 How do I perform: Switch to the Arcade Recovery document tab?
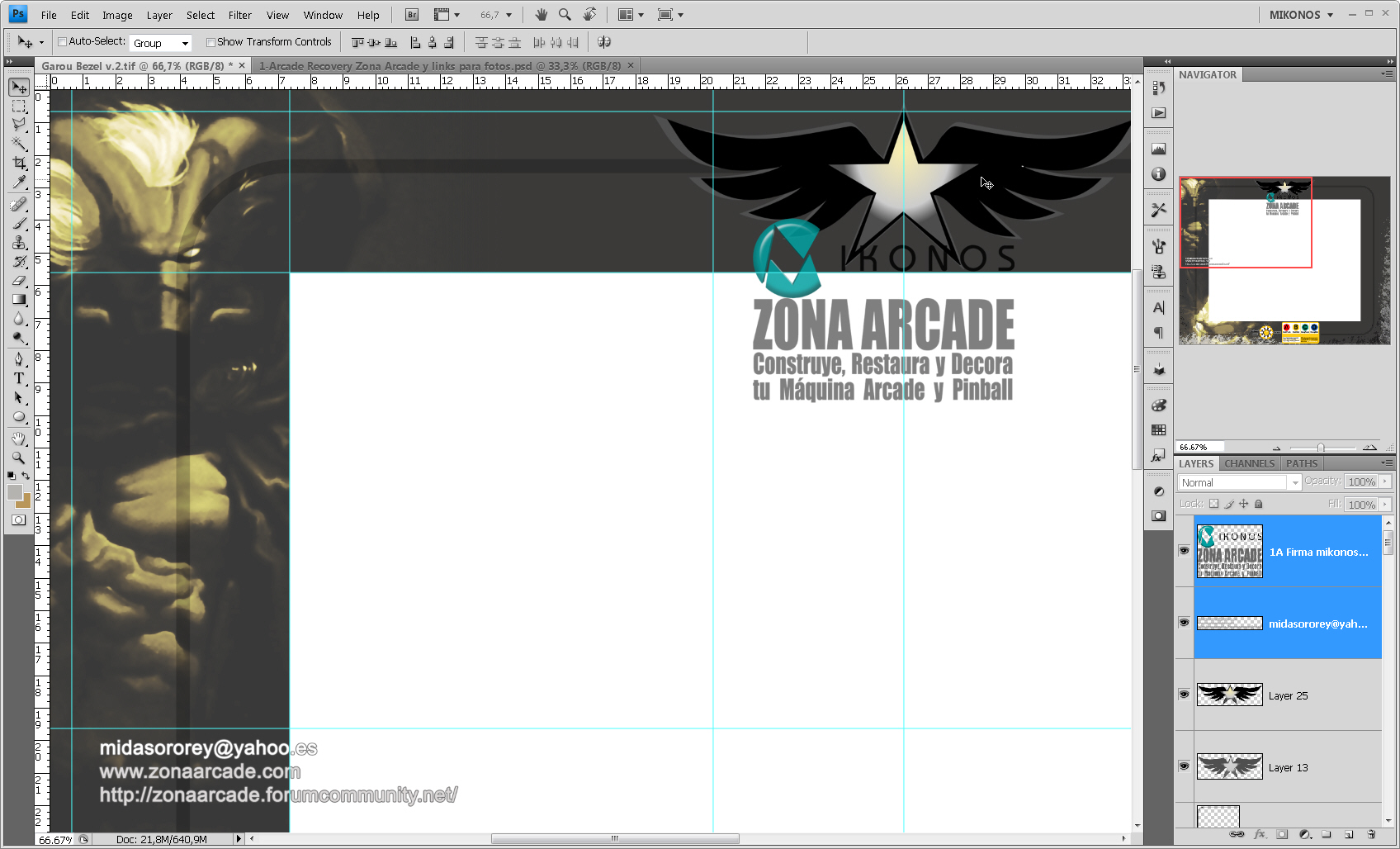tap(439, 66)
